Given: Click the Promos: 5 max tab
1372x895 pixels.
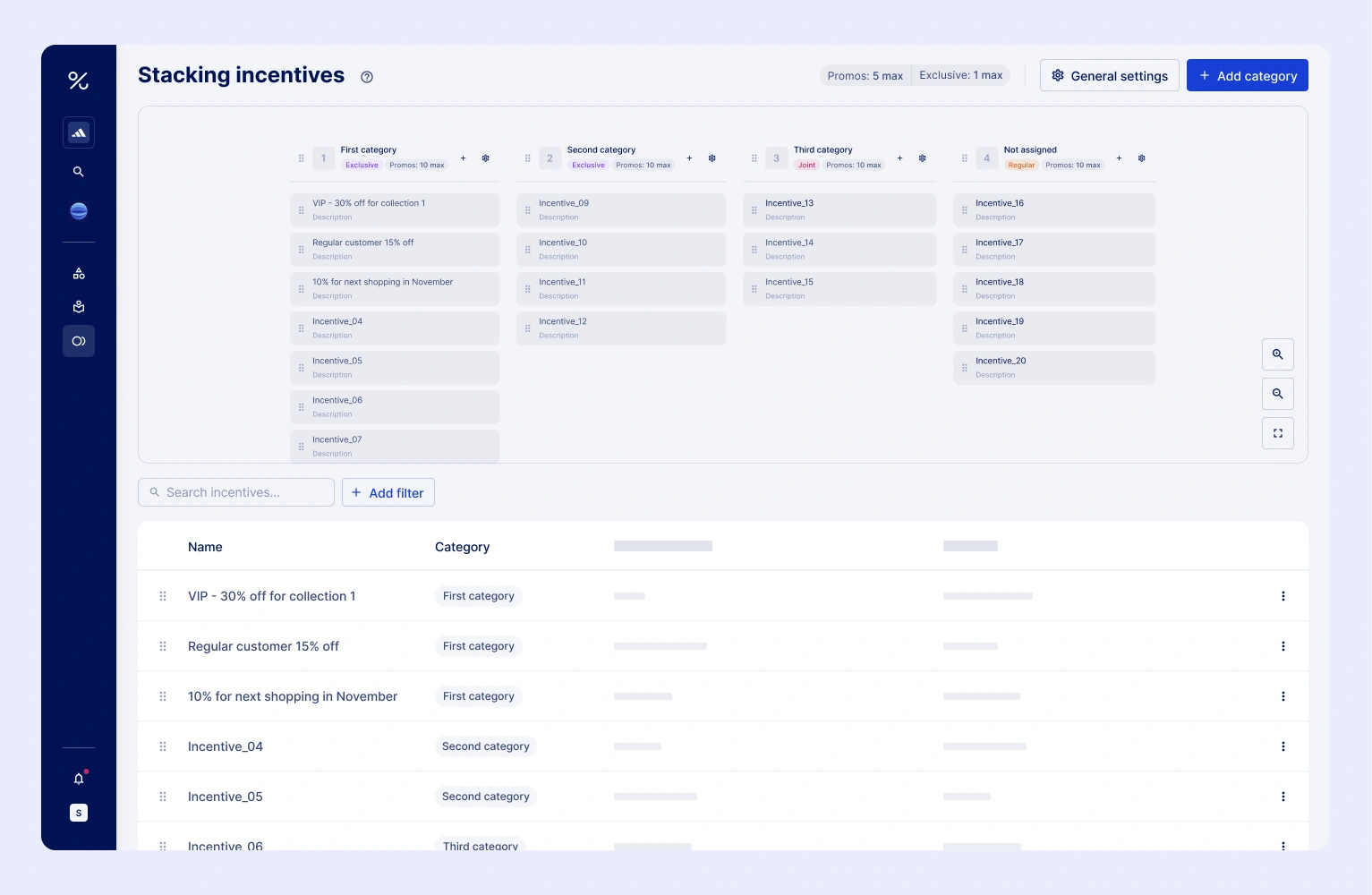Looking at the screenshot, I should coord(865,75).
